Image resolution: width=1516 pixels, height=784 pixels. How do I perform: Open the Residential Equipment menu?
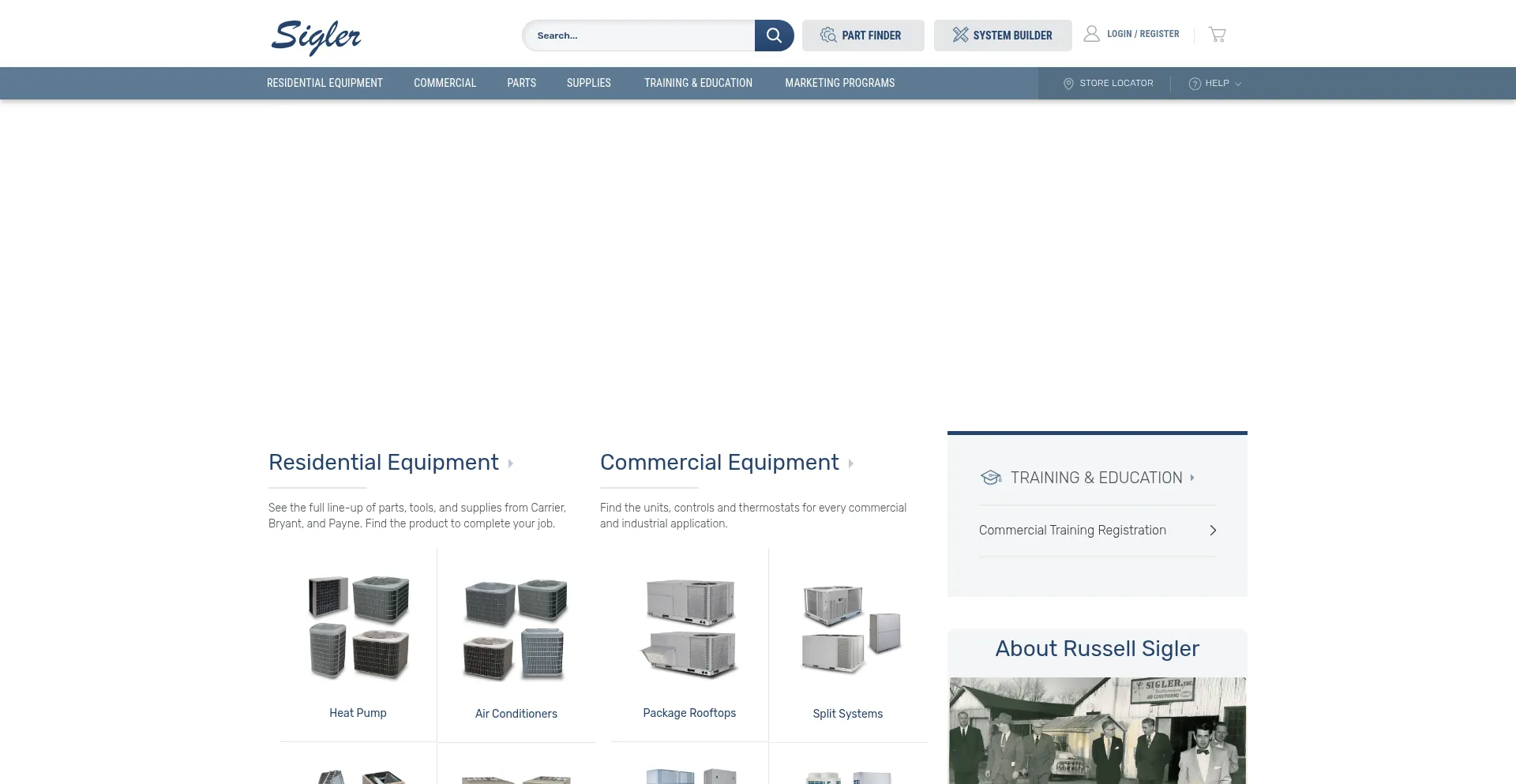(x=325, y=83)
